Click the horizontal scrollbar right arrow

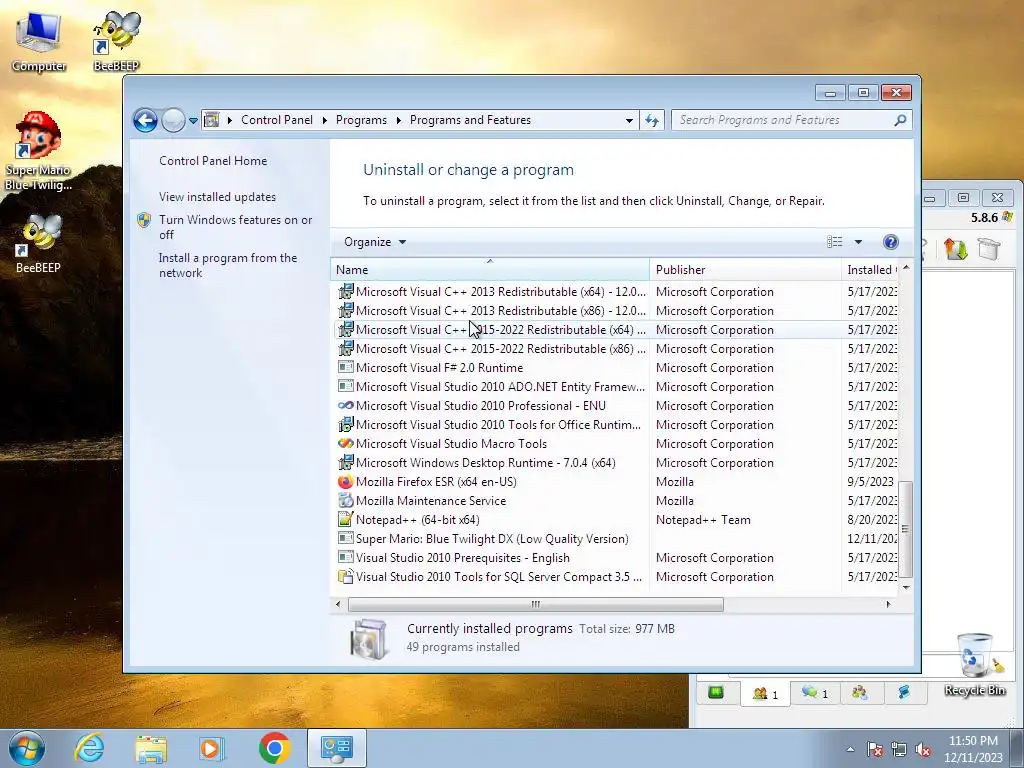pyautogui.click(x=888, y=604)
